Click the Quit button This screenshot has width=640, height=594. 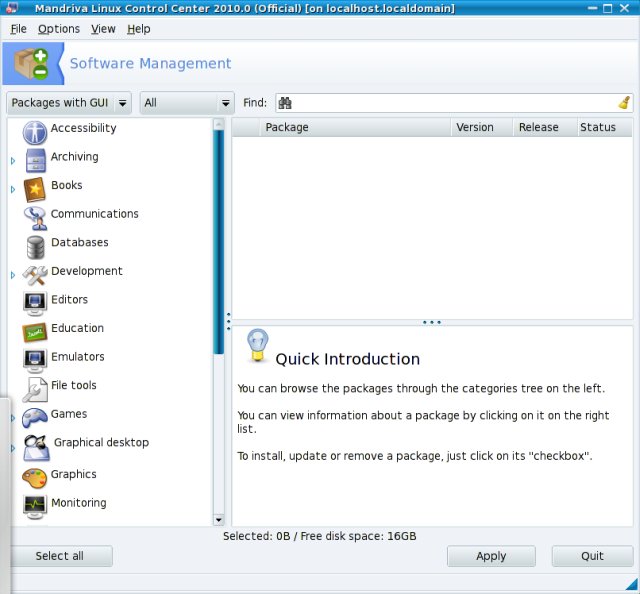pyautogui.click(x=592, y=556)
